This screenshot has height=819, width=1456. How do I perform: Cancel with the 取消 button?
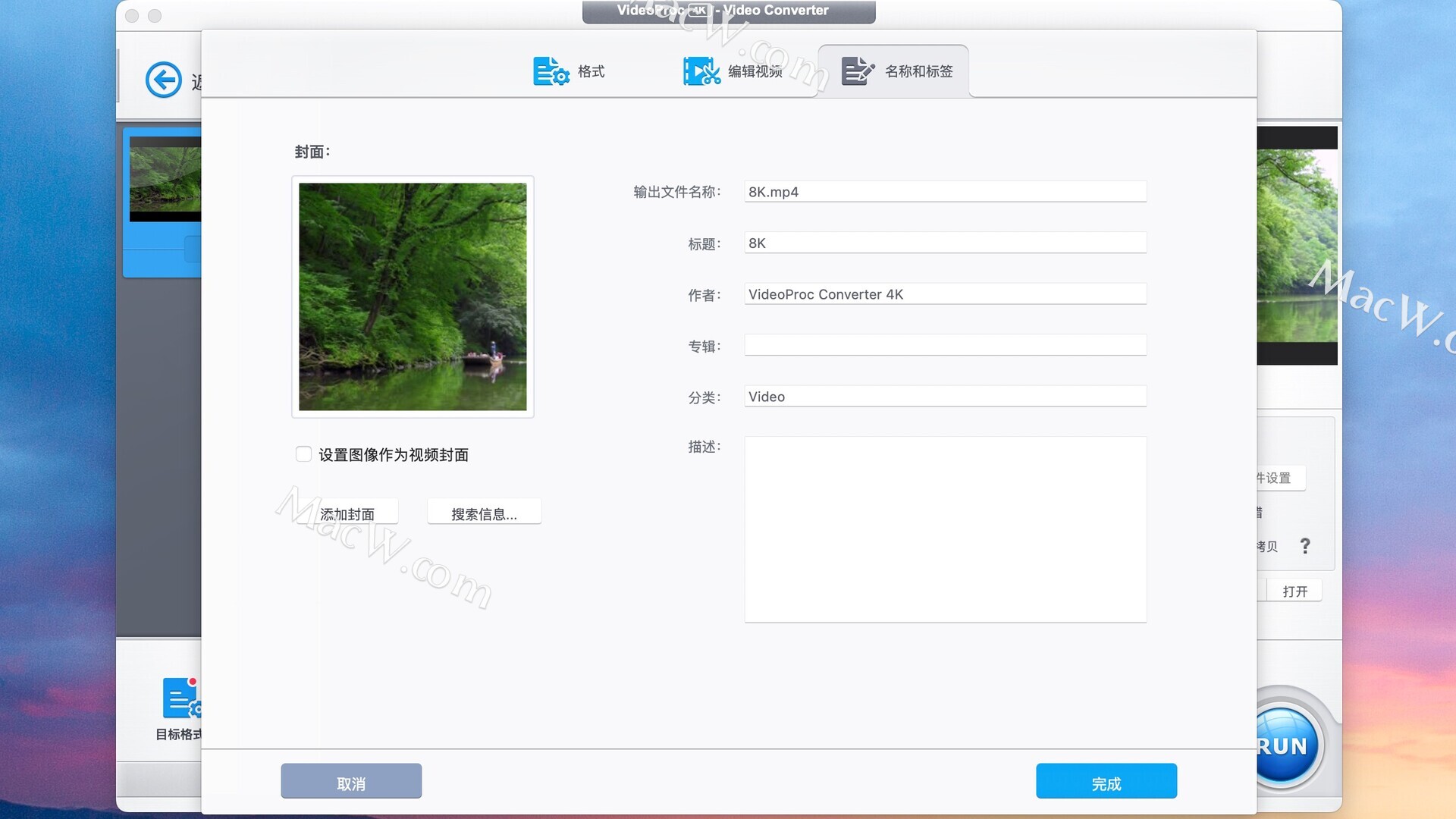click(351, 781)
